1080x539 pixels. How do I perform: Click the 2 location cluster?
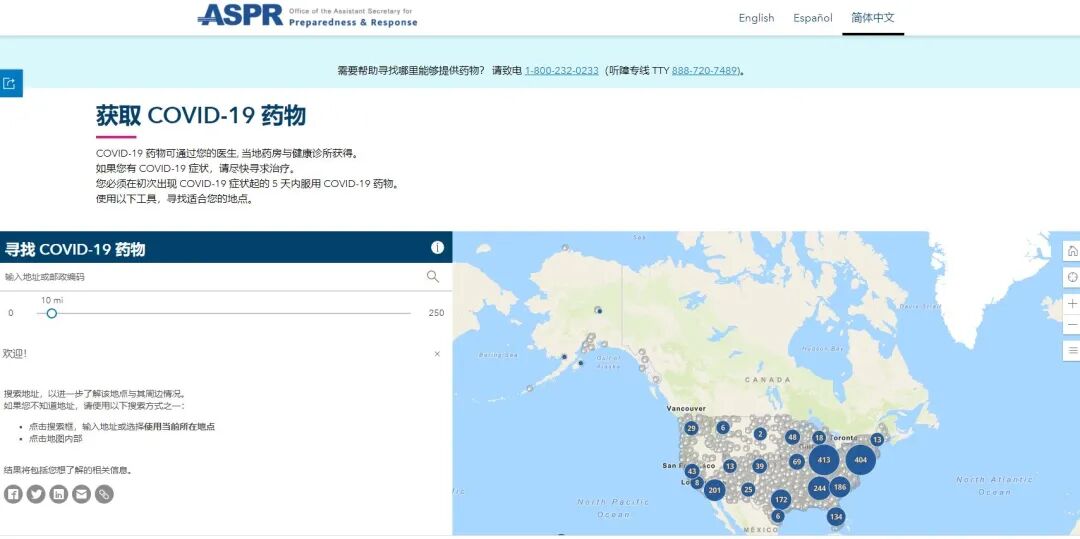(760, 434)
